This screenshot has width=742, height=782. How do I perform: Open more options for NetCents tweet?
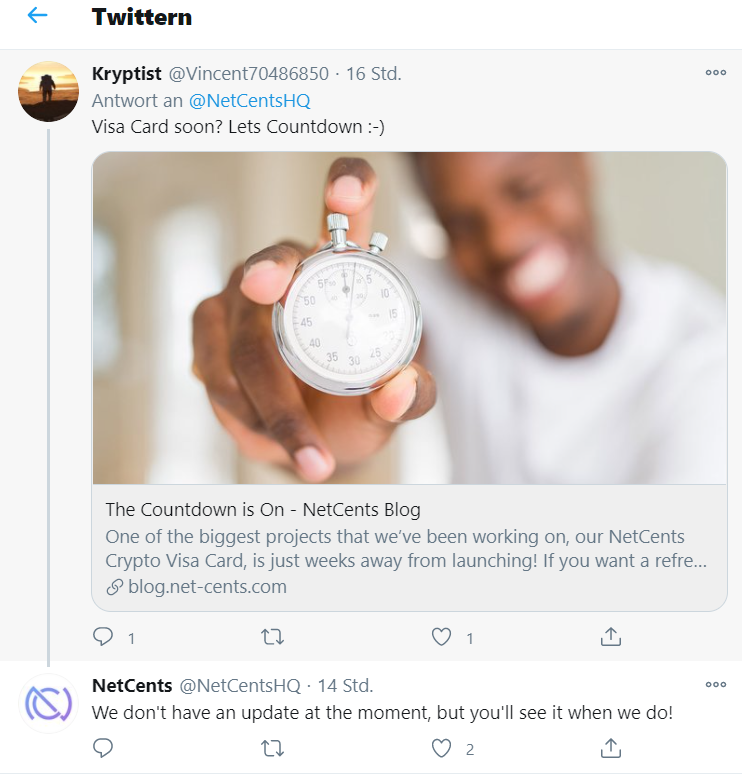[x=716, y=685]
